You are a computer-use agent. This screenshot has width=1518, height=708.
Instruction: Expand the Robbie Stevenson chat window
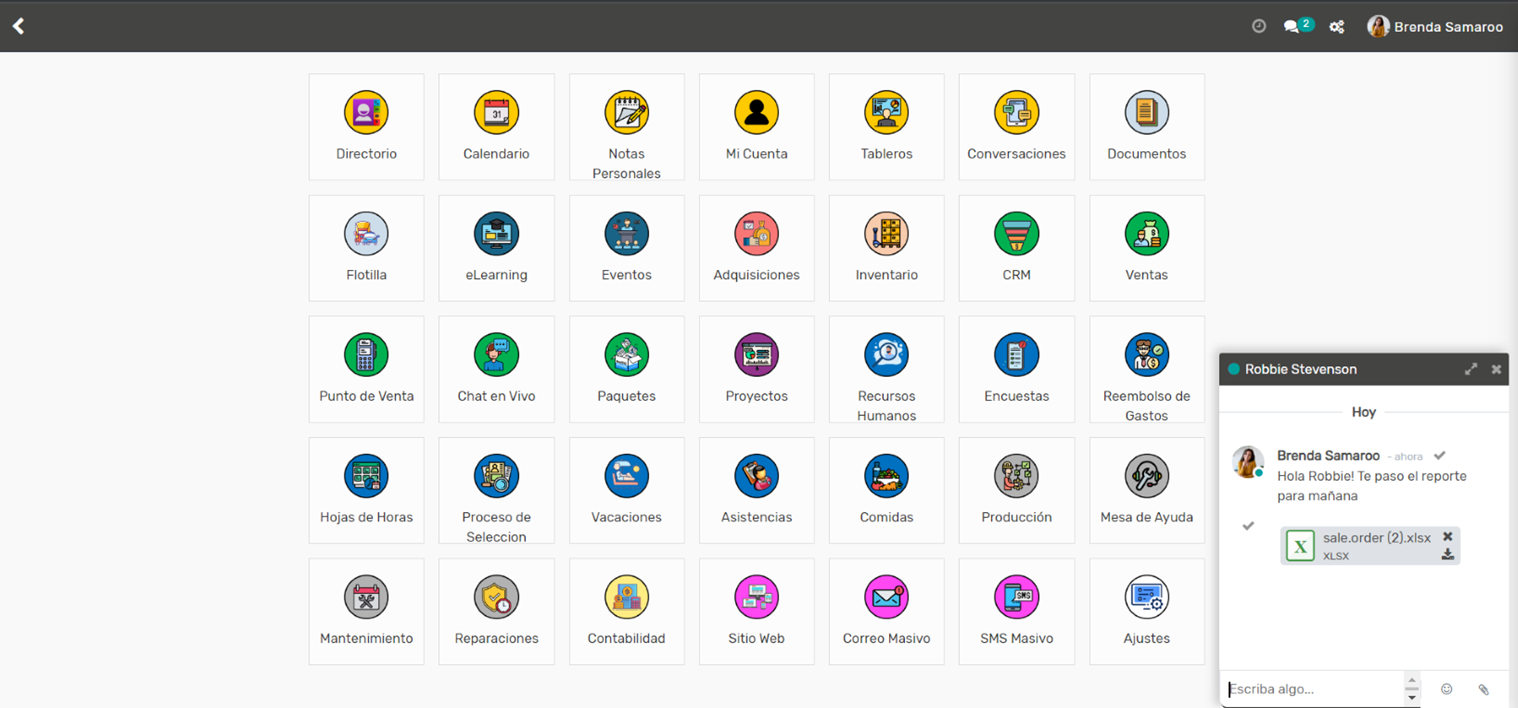pos(1470,369)
